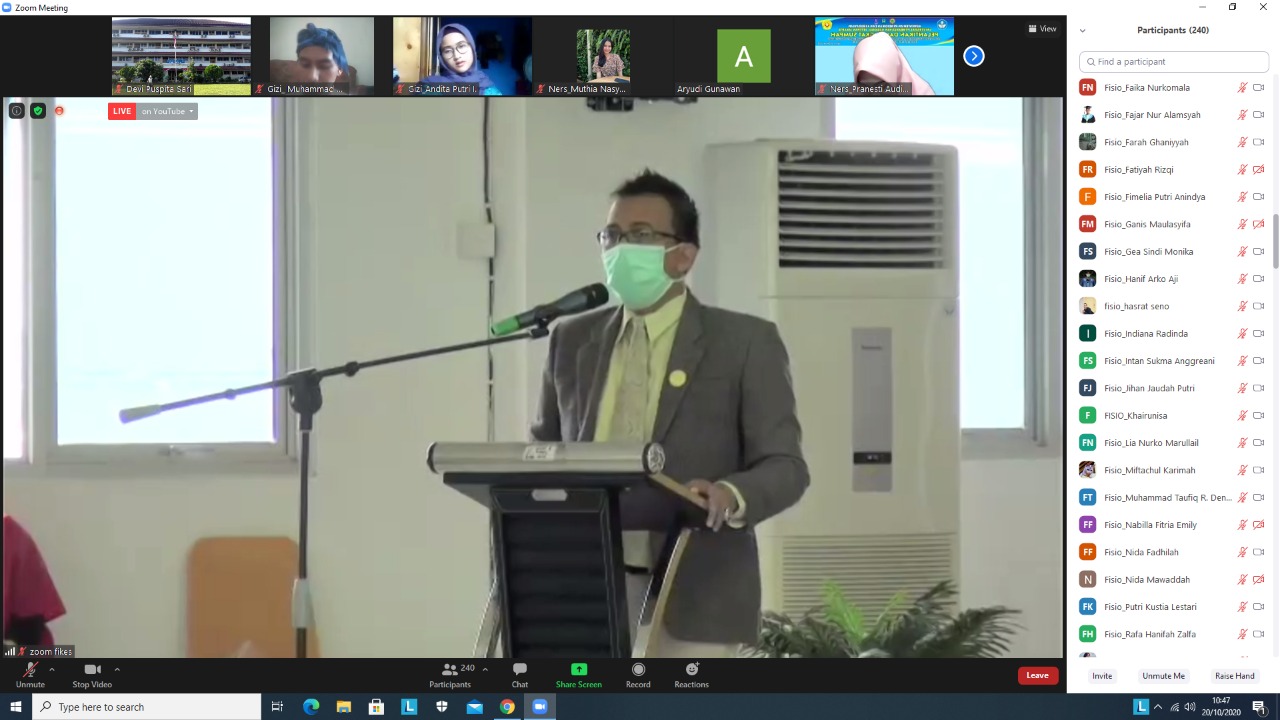
Task: Click the red Leave button
Action: point(1037,675)
